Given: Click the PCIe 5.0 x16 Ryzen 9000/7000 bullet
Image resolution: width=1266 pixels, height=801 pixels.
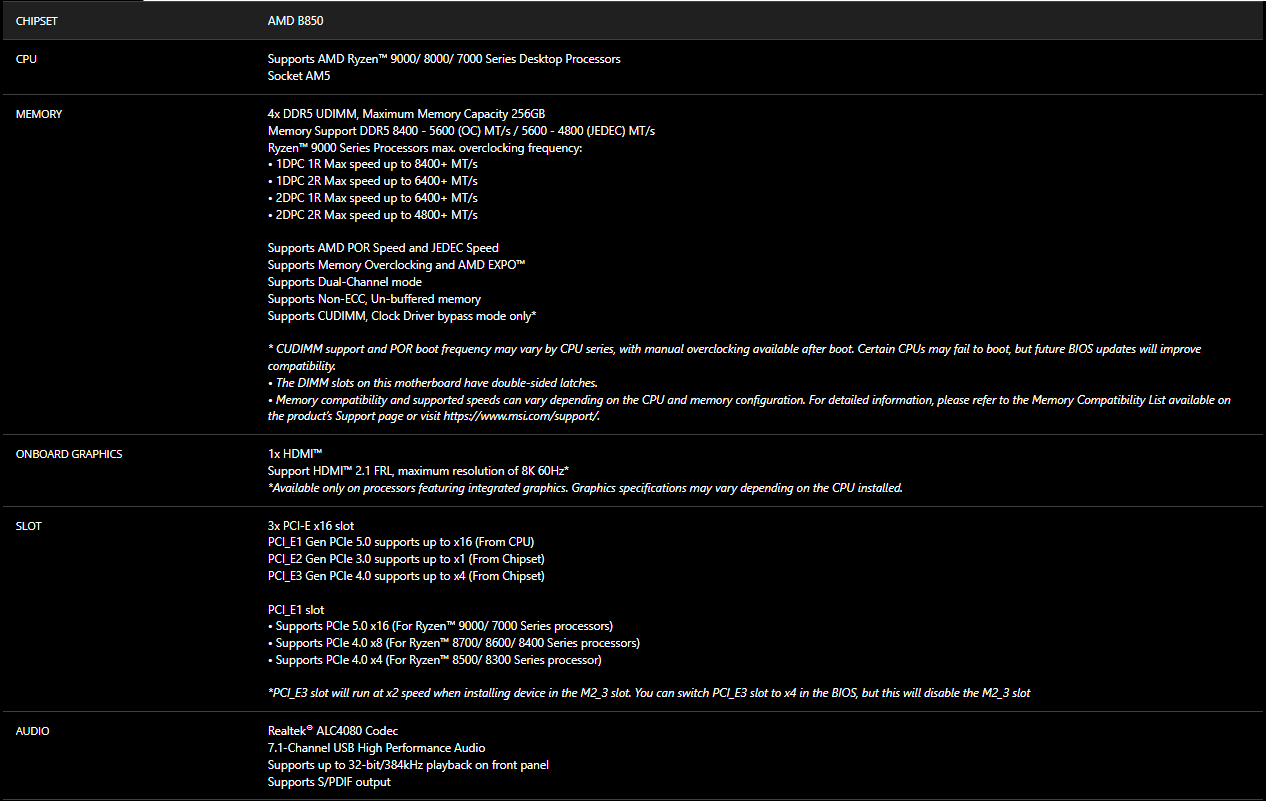Looking at the screenshot, I should (x=440, y=626).
